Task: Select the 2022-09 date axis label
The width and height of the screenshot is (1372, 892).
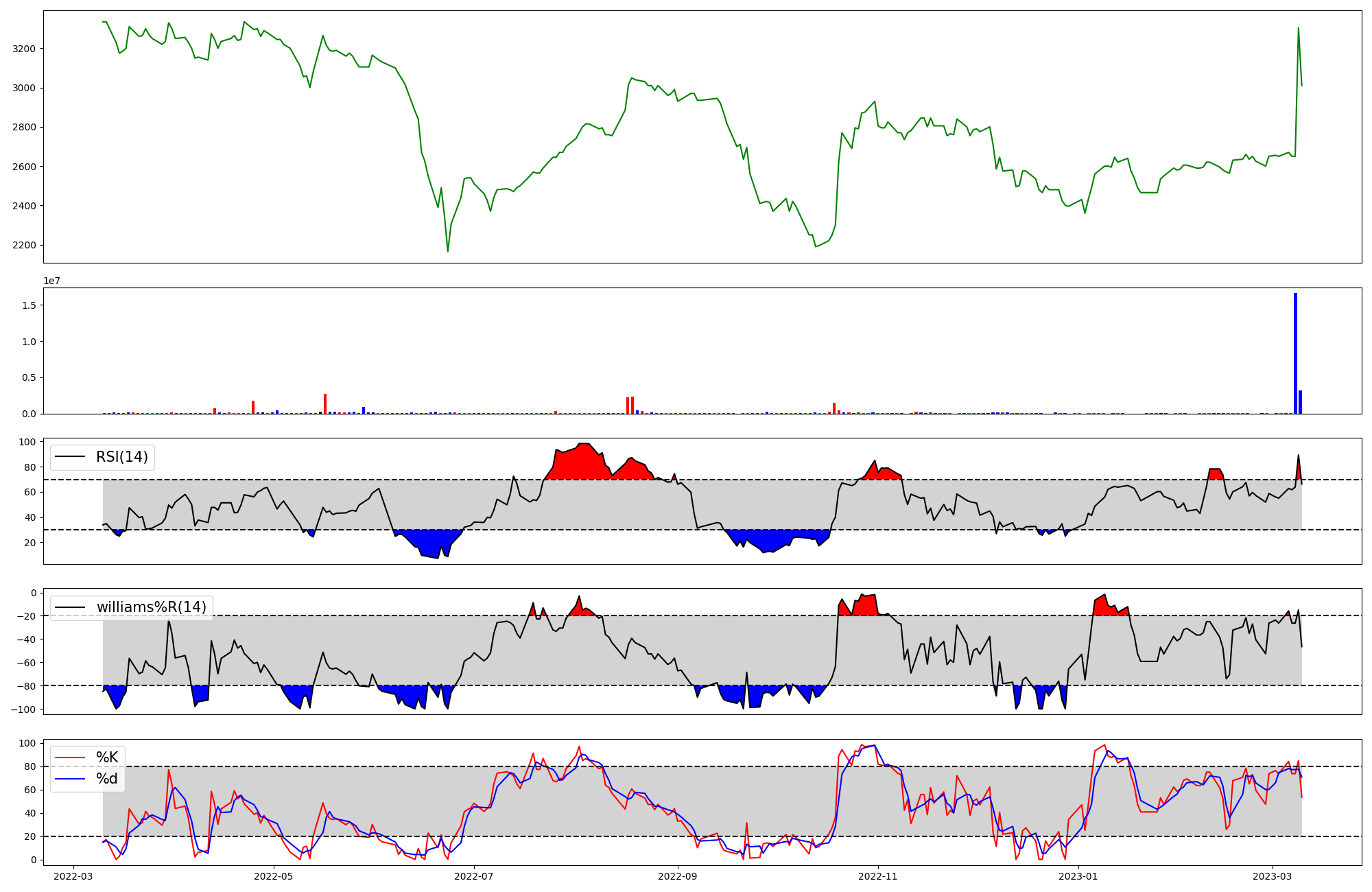Action: tap(678, 876)
